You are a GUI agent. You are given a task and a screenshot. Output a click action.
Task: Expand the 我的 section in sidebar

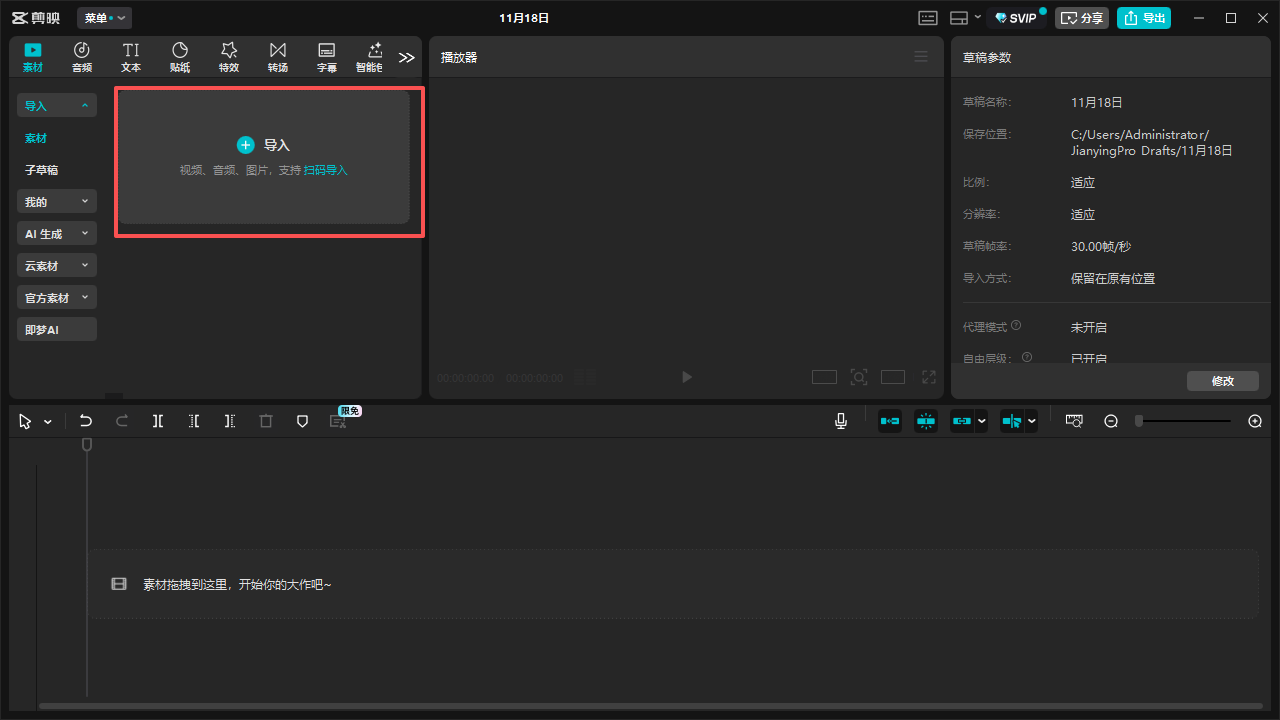pos(57,202)
